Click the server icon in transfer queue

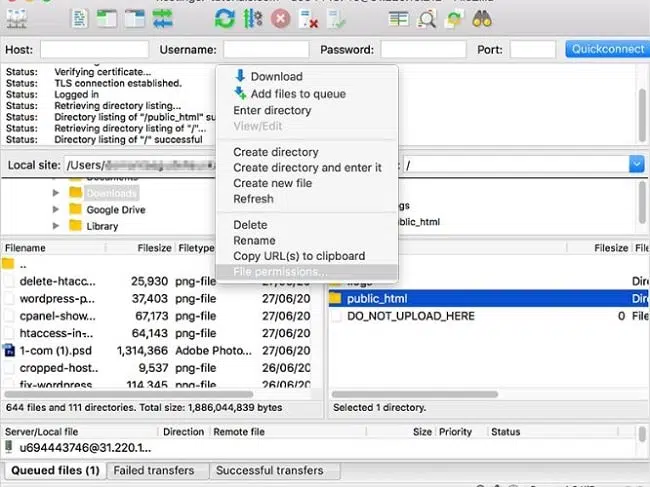click(x=9, y=447)
